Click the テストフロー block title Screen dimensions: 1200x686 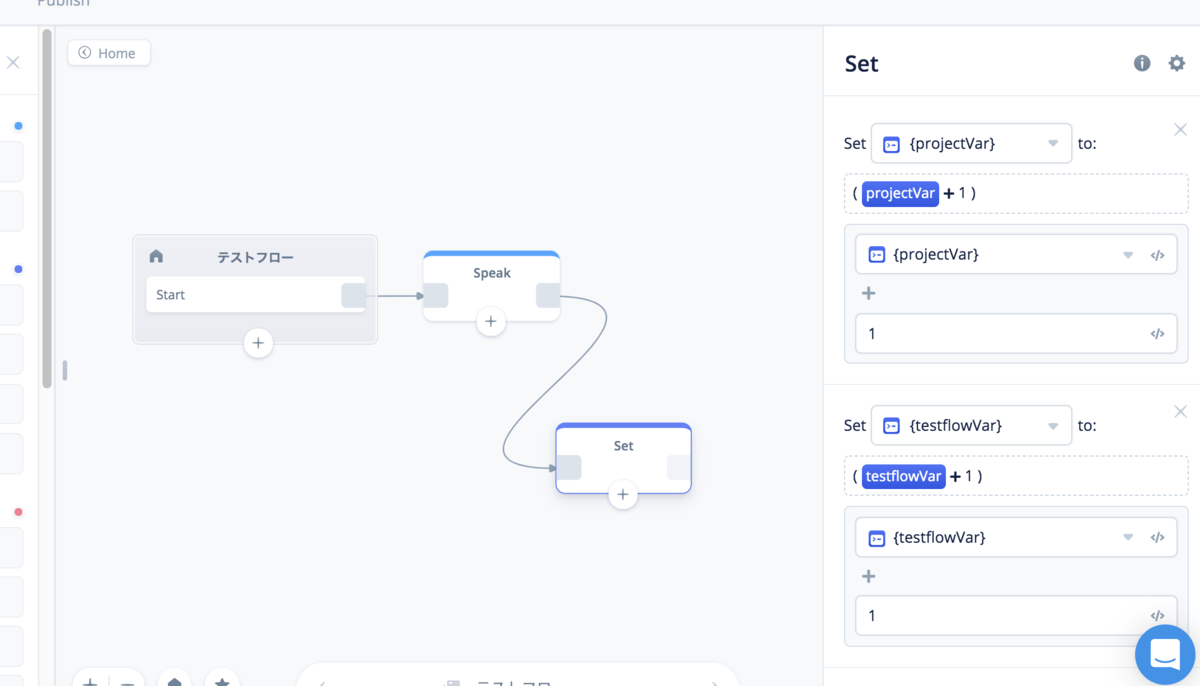tap(256, 257)
